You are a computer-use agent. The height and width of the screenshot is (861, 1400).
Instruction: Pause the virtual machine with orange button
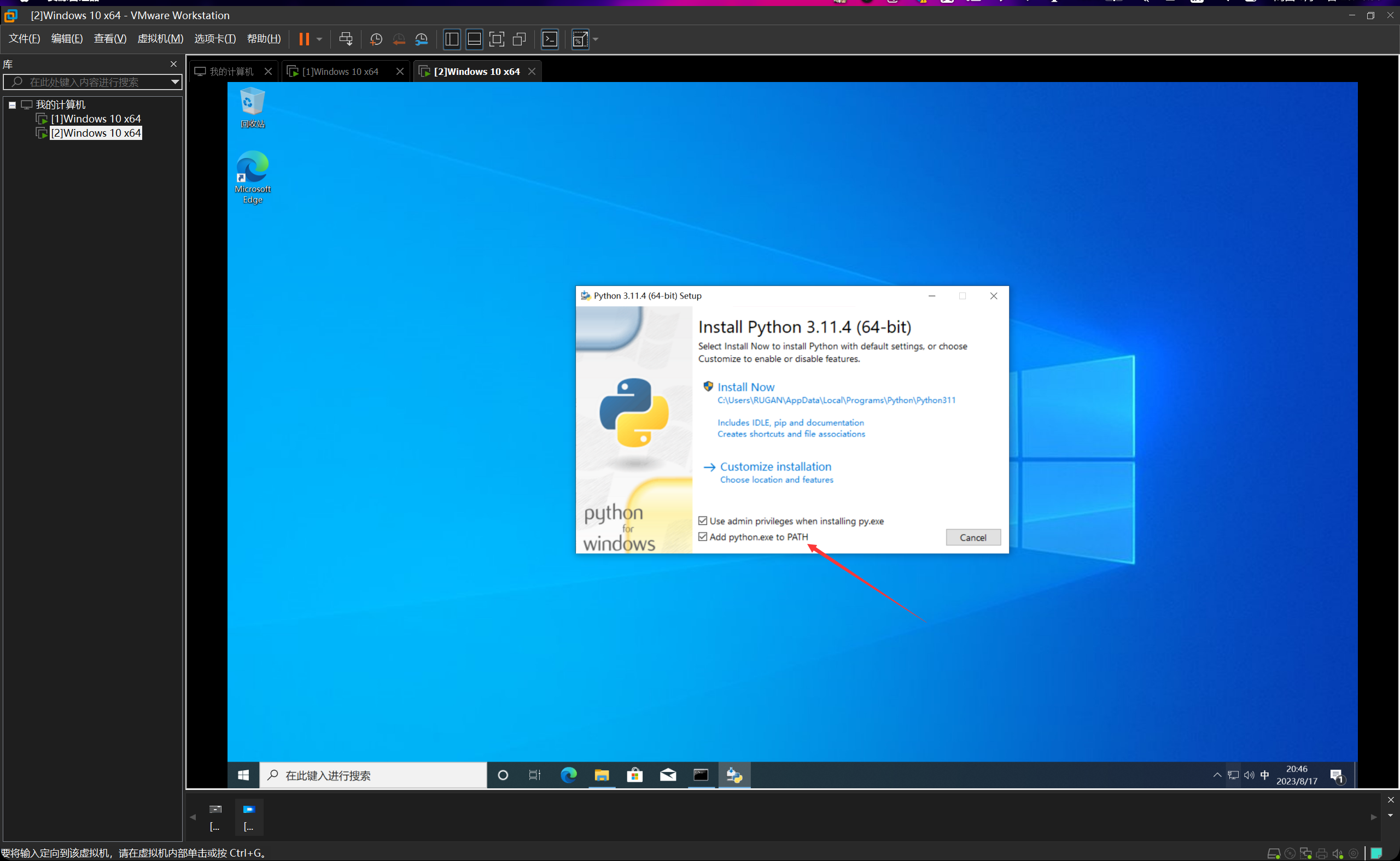(304, 39)
